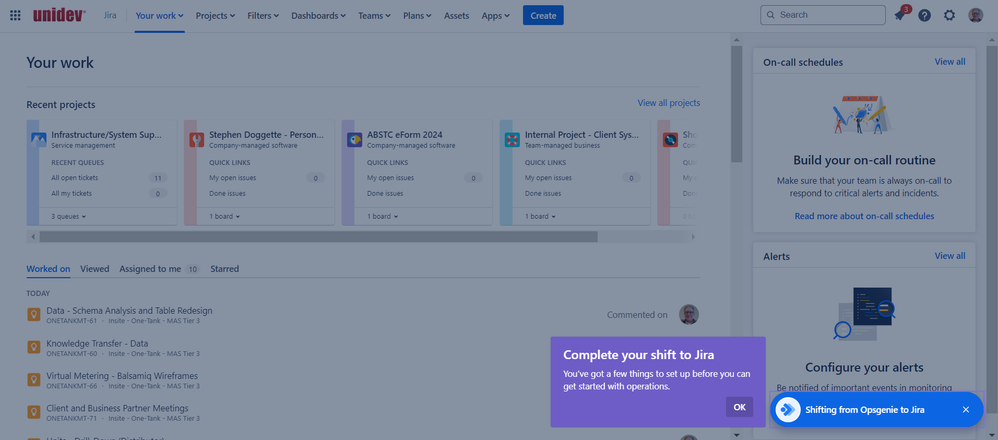Image resolution: width=998 pixels, height=440 pixels.
Task: Open Client and Business Partner Meetings issue
Action: point(117,408)
